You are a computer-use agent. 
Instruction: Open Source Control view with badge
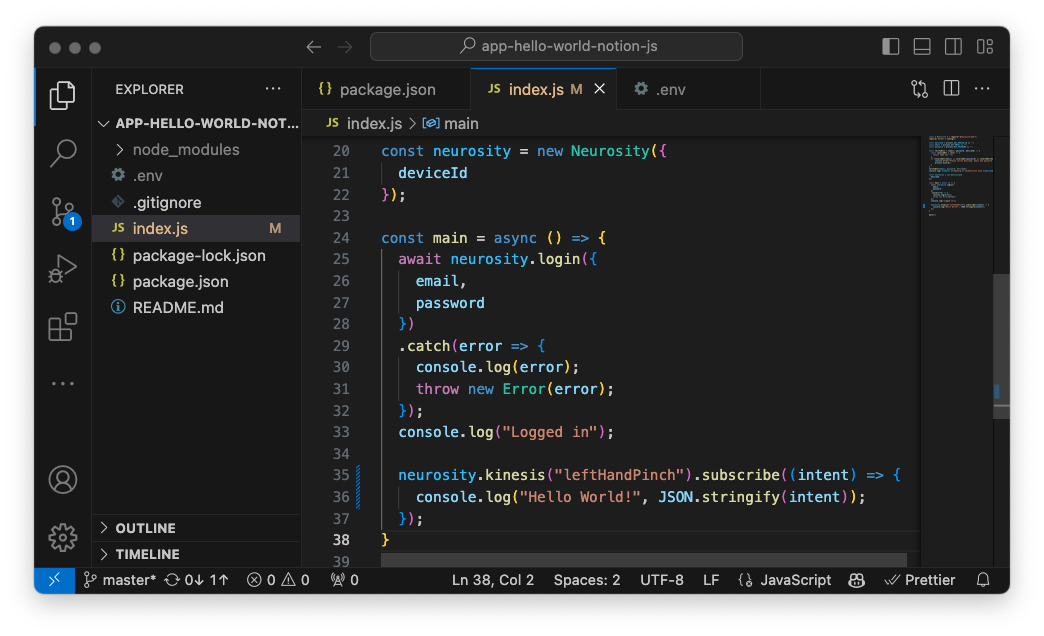click(x=63, y=211)
